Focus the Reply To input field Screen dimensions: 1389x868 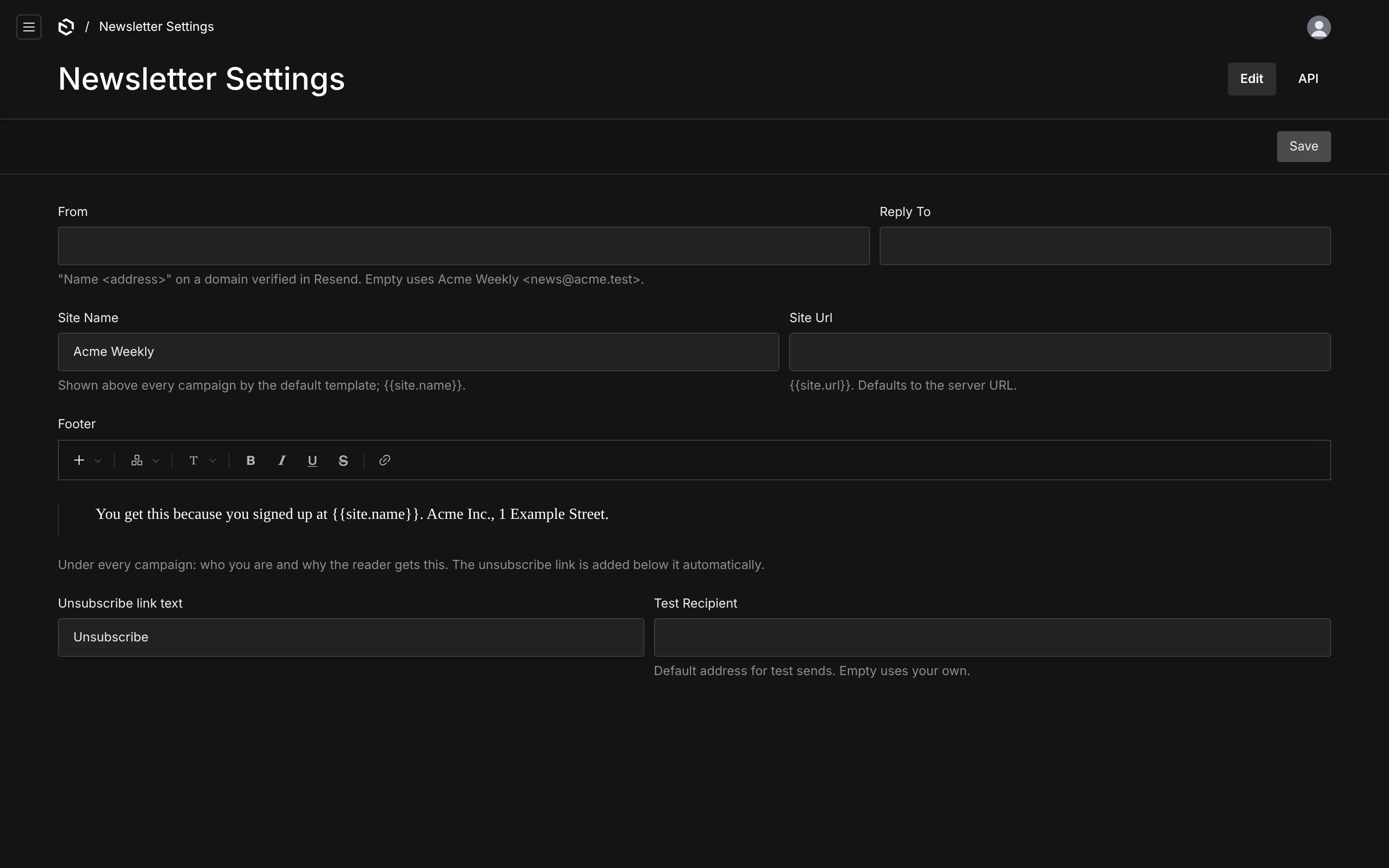(1105, 246)
